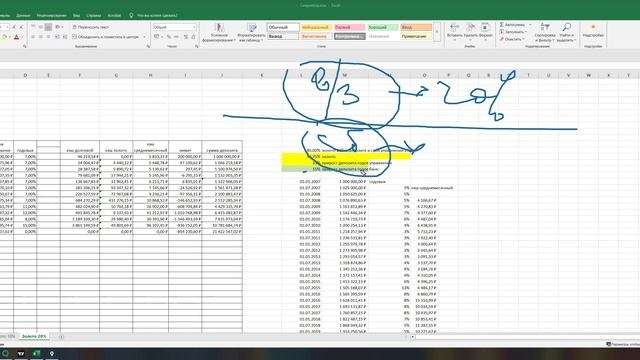The height and width of the screenshot is (360, 640).
Task: Apply percent style icon
Action: coord(169,37)
